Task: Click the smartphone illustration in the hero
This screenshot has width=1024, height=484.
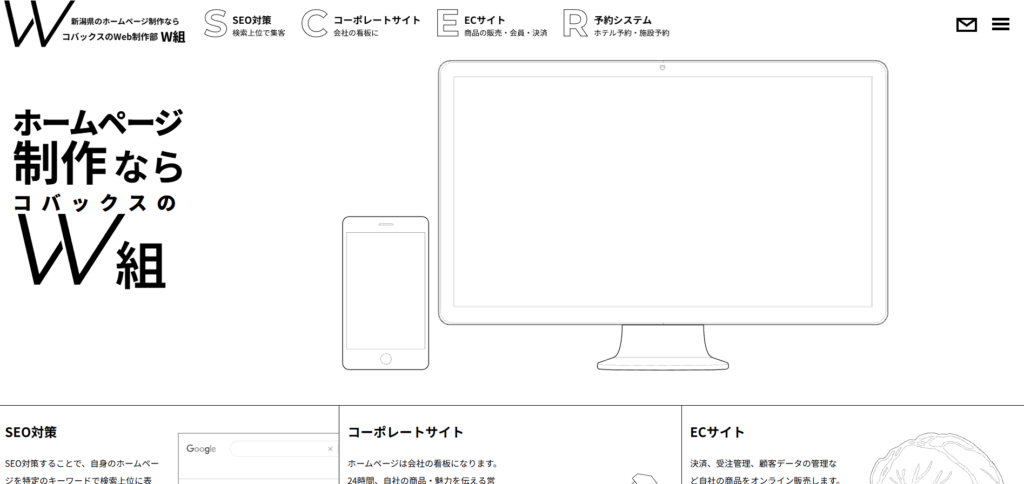Action: click(385, 292)
